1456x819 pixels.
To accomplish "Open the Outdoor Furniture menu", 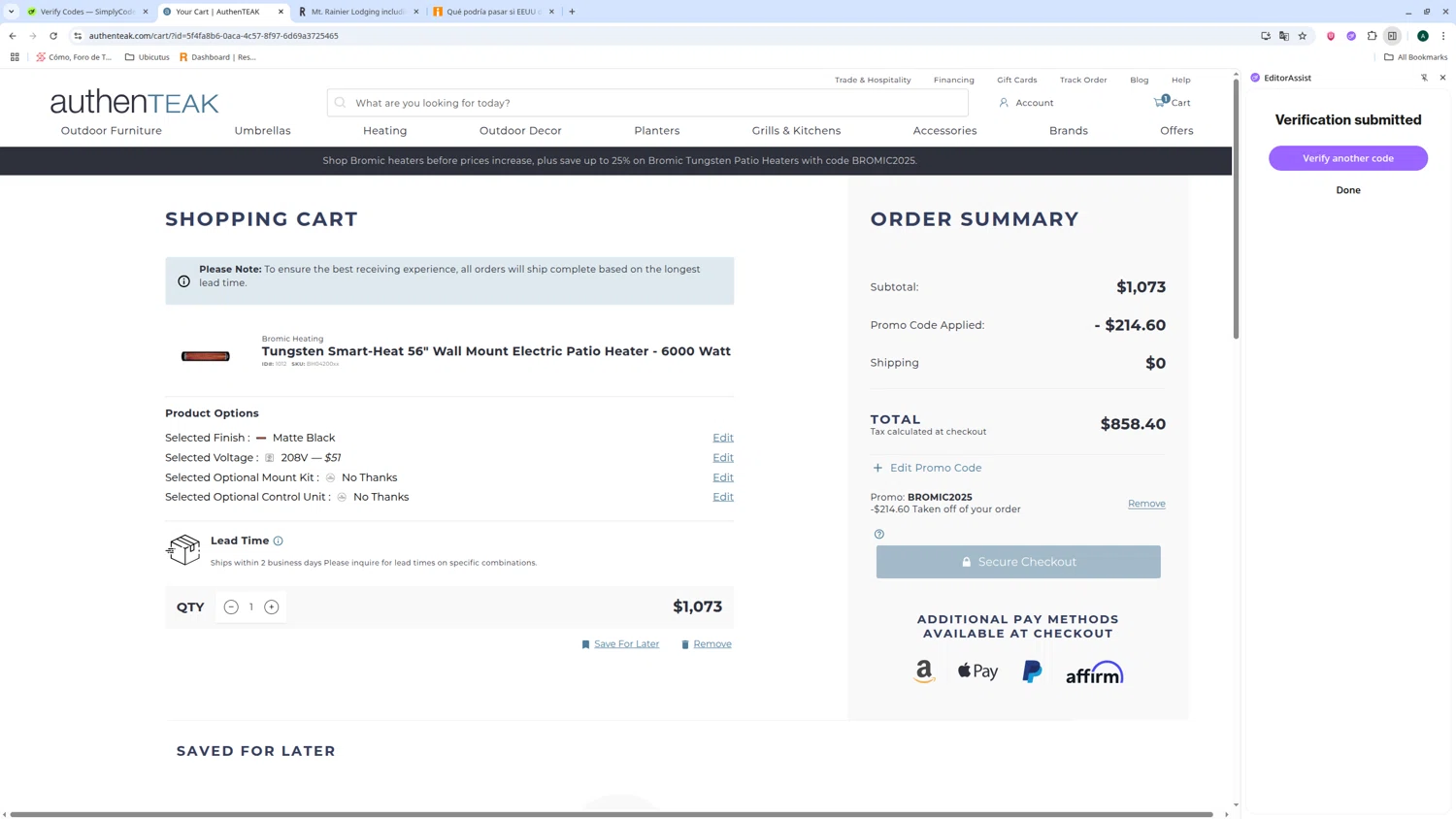I will point(112,131).
